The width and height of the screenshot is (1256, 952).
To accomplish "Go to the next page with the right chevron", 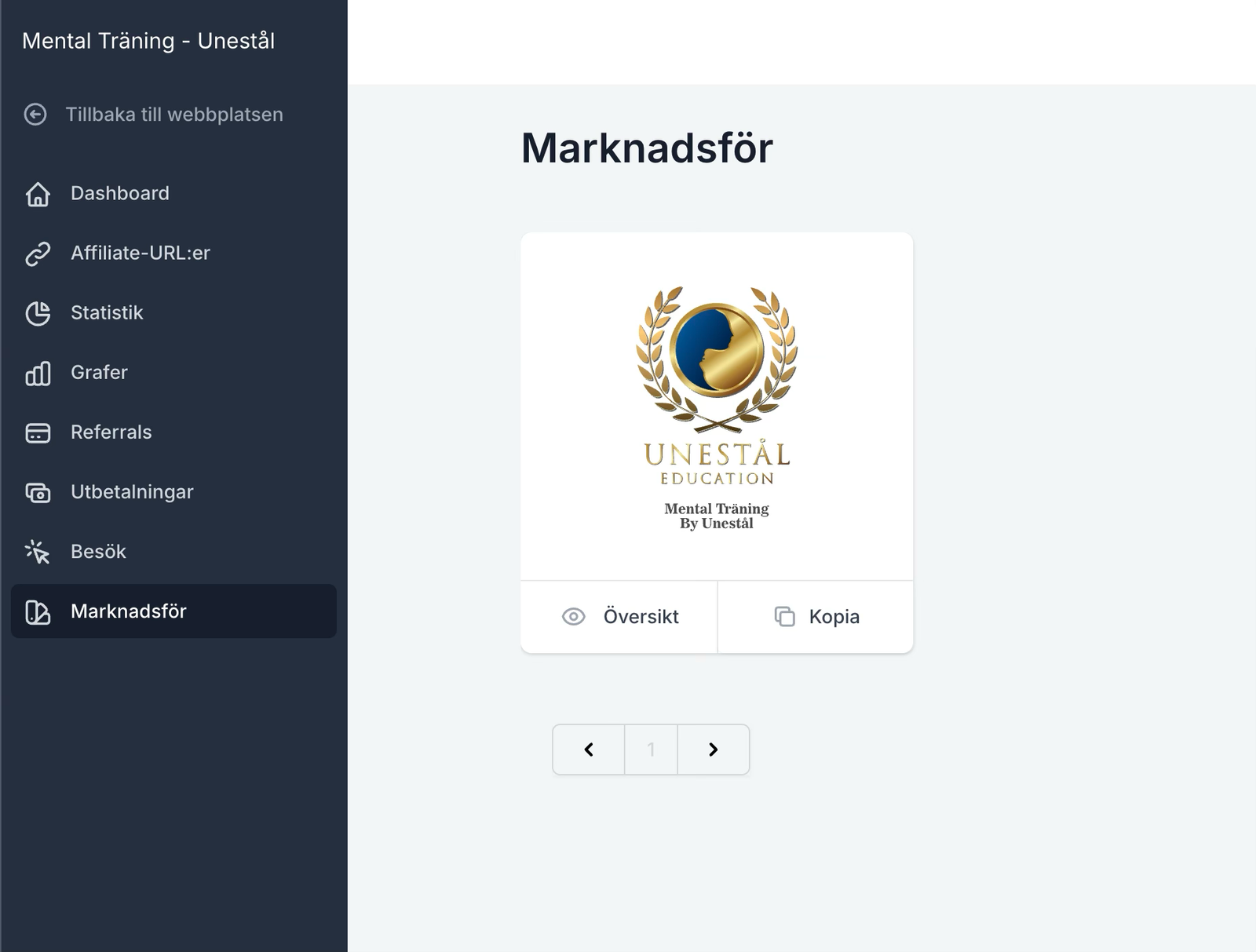I will (x=713, y=750).
